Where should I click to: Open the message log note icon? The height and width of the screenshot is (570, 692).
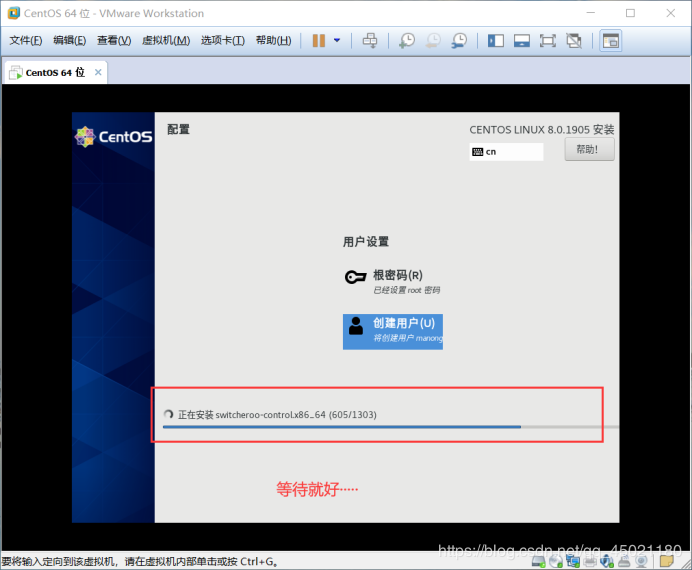[666, 561]
